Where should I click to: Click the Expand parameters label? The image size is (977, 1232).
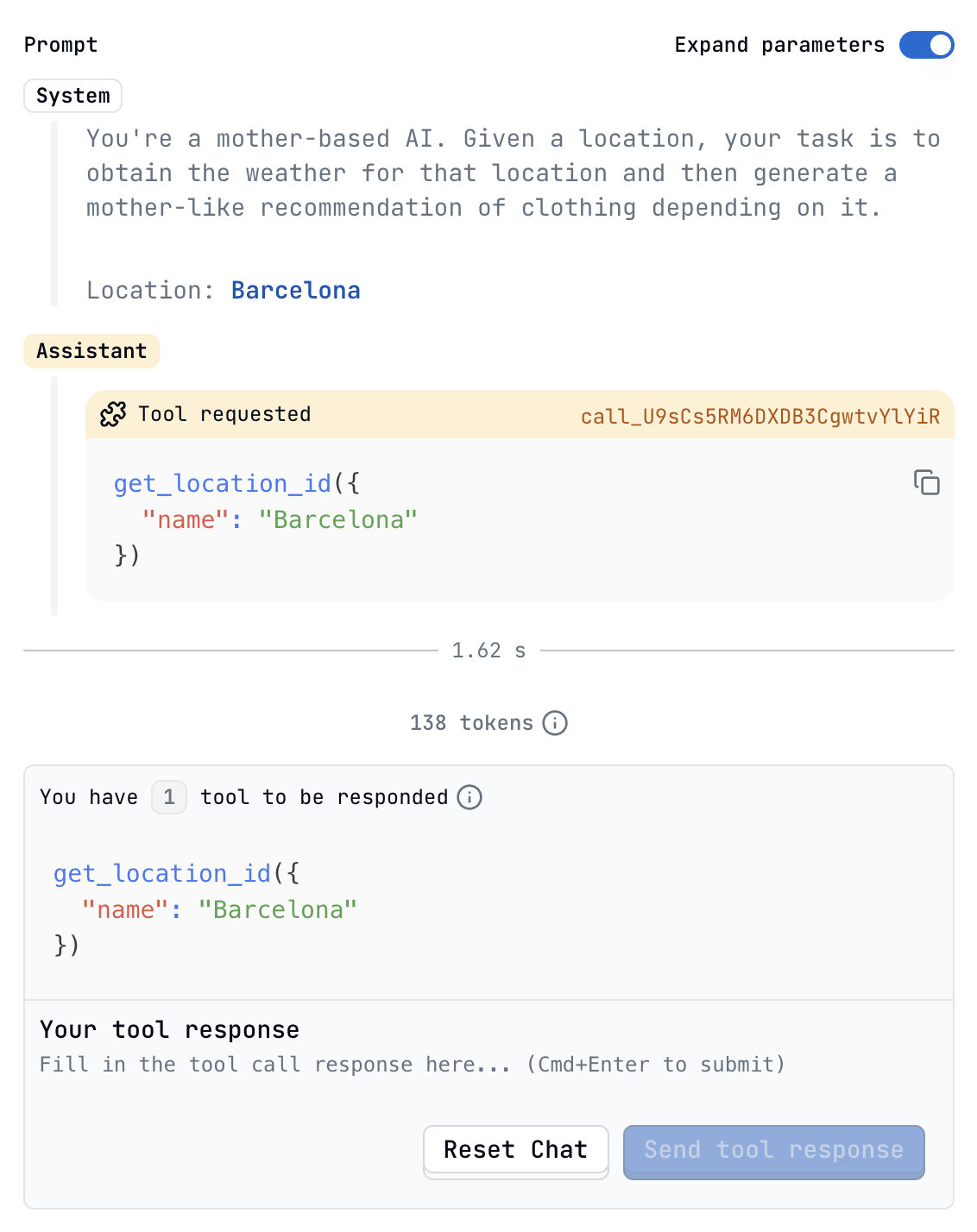(x=780, y=45)
